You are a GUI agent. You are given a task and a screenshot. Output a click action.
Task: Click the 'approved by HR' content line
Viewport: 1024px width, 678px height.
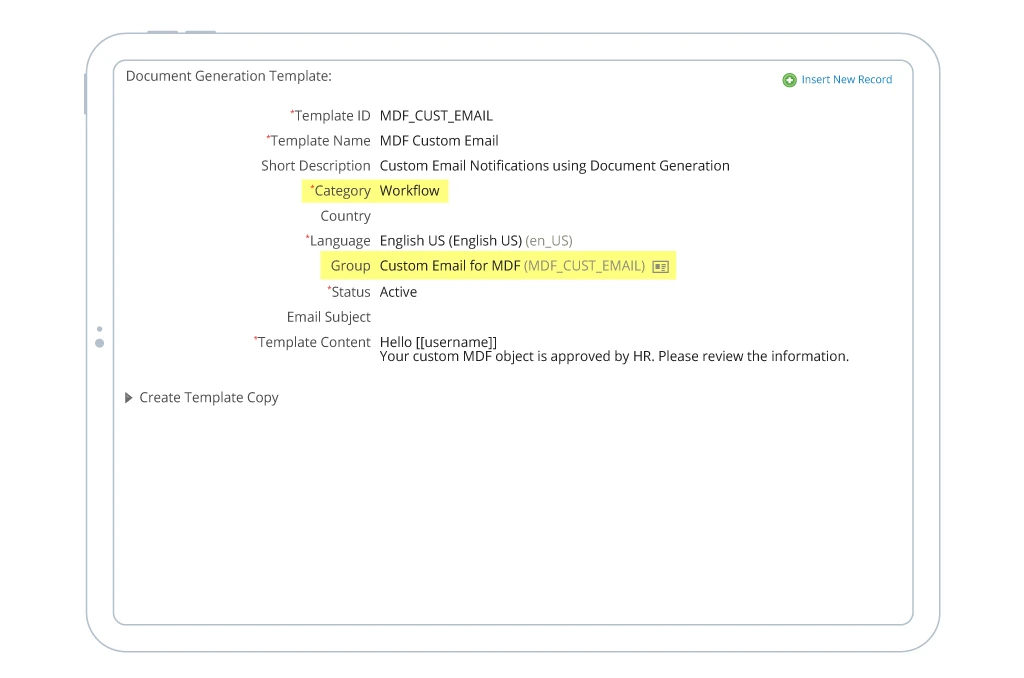click(614, 356)
